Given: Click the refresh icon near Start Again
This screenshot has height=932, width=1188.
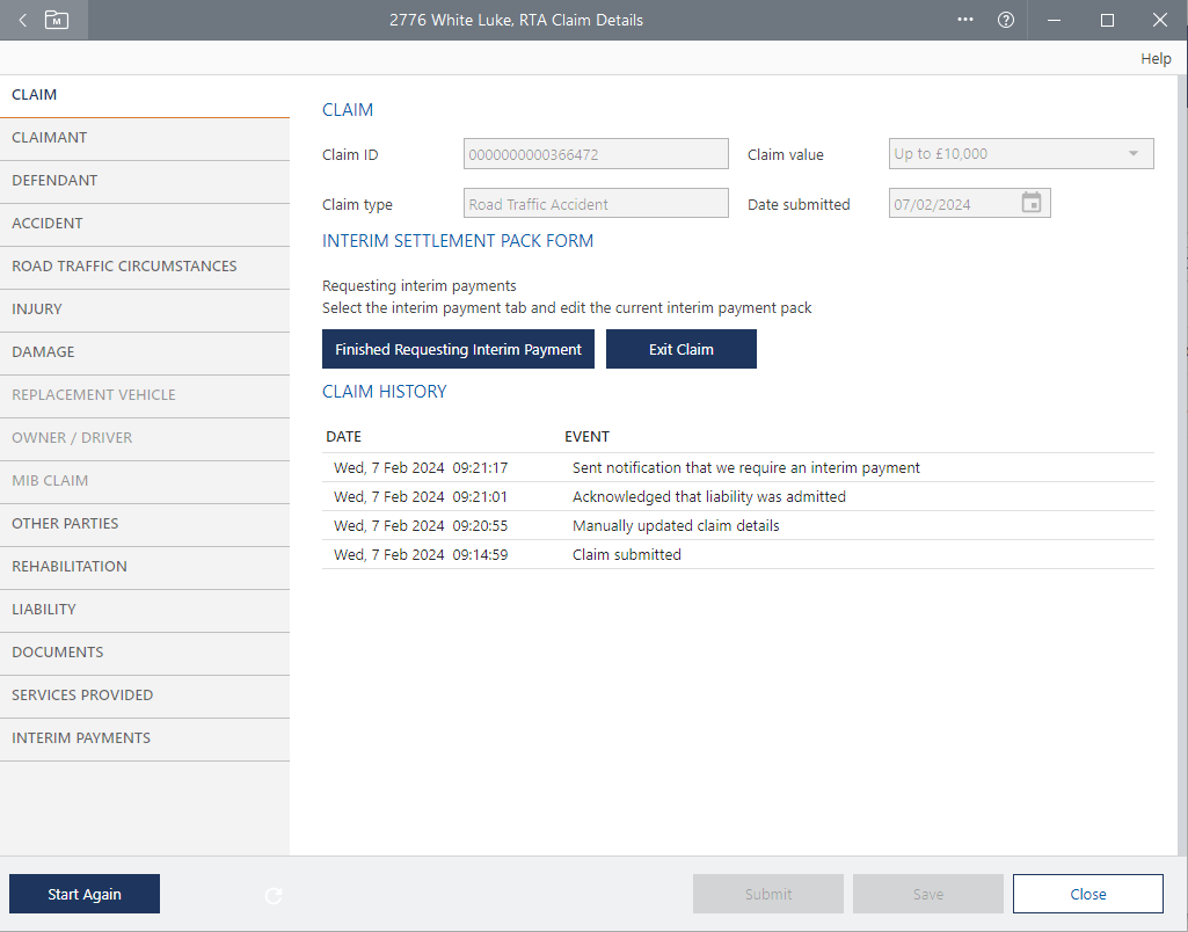Looking at the screenshot, I should tap(273, 896).
